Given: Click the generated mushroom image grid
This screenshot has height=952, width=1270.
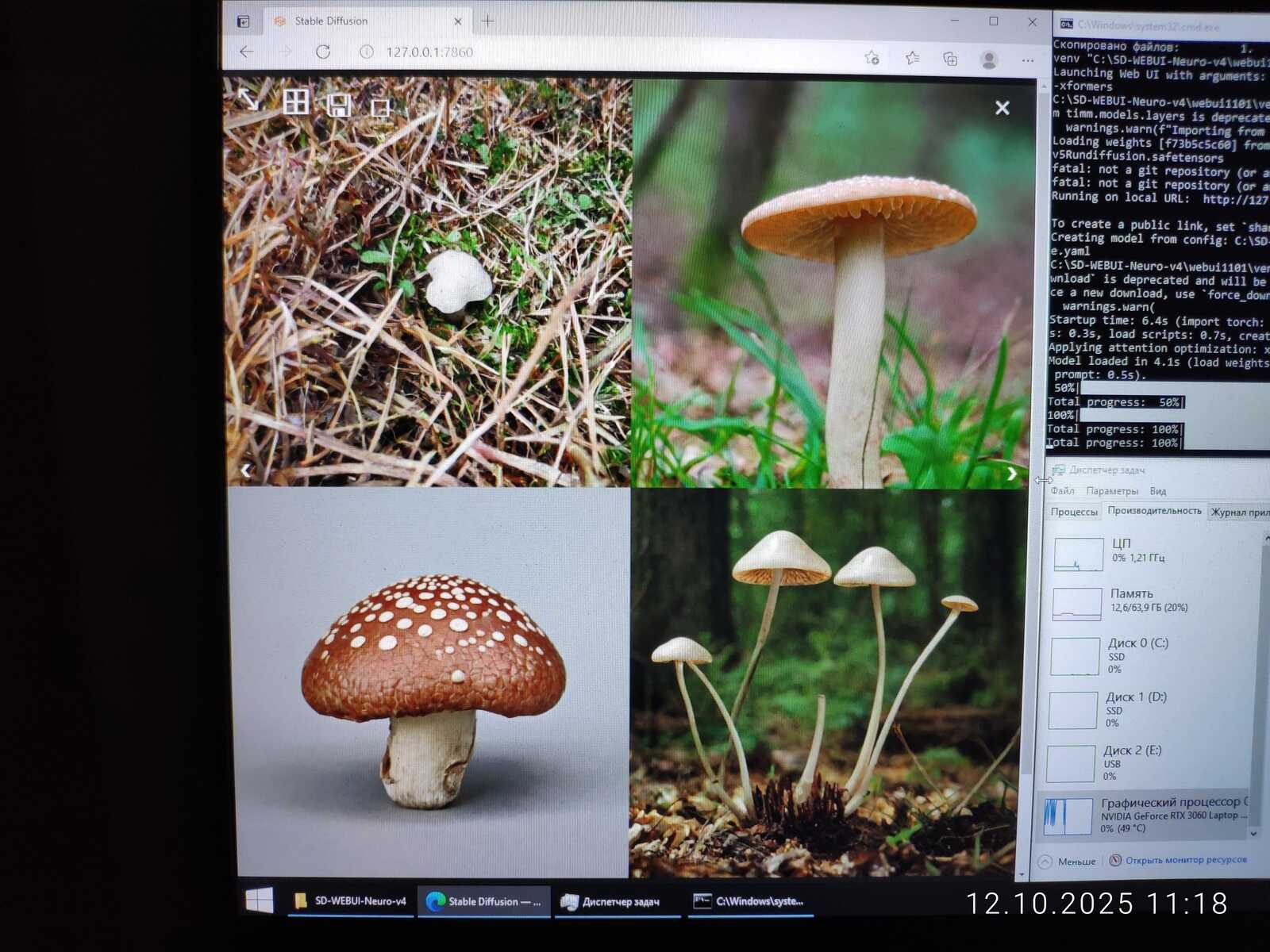Looking at the screenshot, I should (627, 478).
